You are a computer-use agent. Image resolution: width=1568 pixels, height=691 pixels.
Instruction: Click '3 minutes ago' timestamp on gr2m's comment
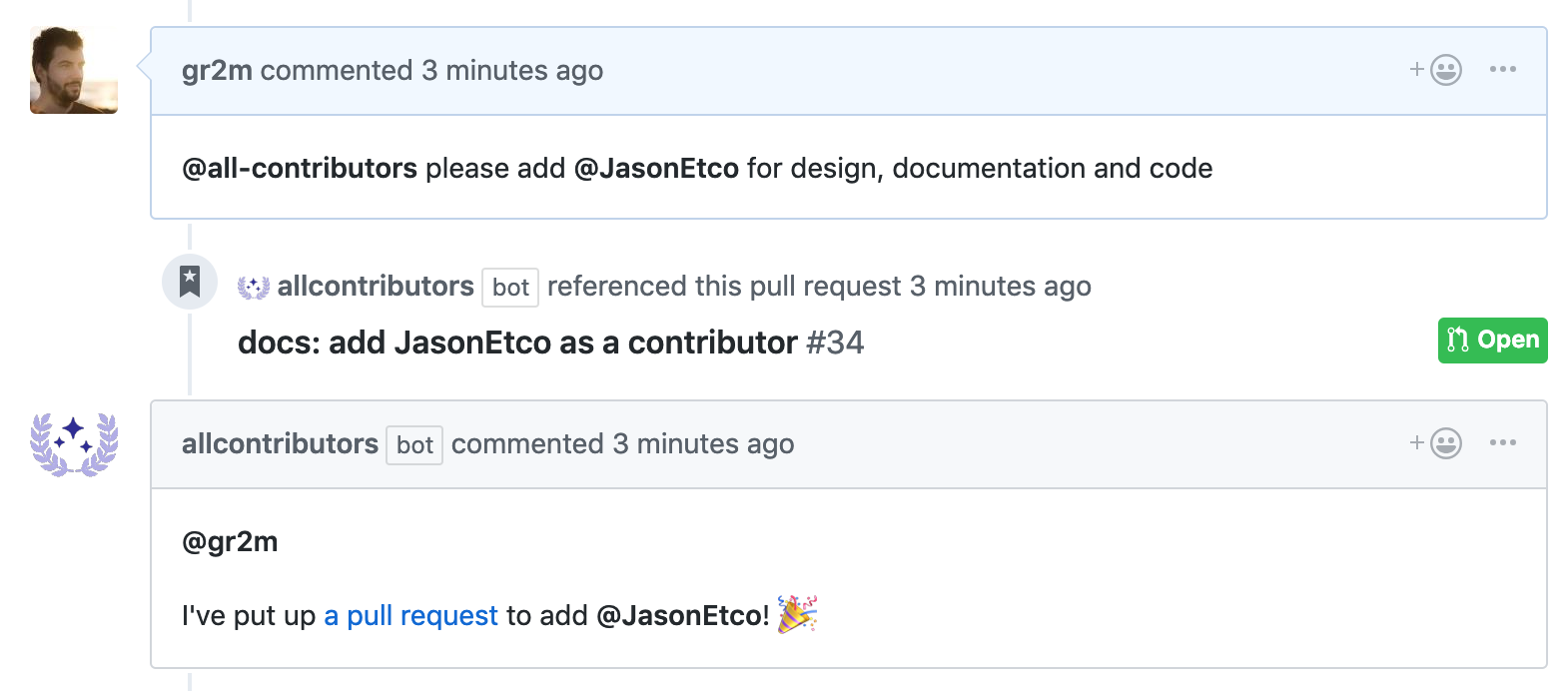[x=511, y=71]
